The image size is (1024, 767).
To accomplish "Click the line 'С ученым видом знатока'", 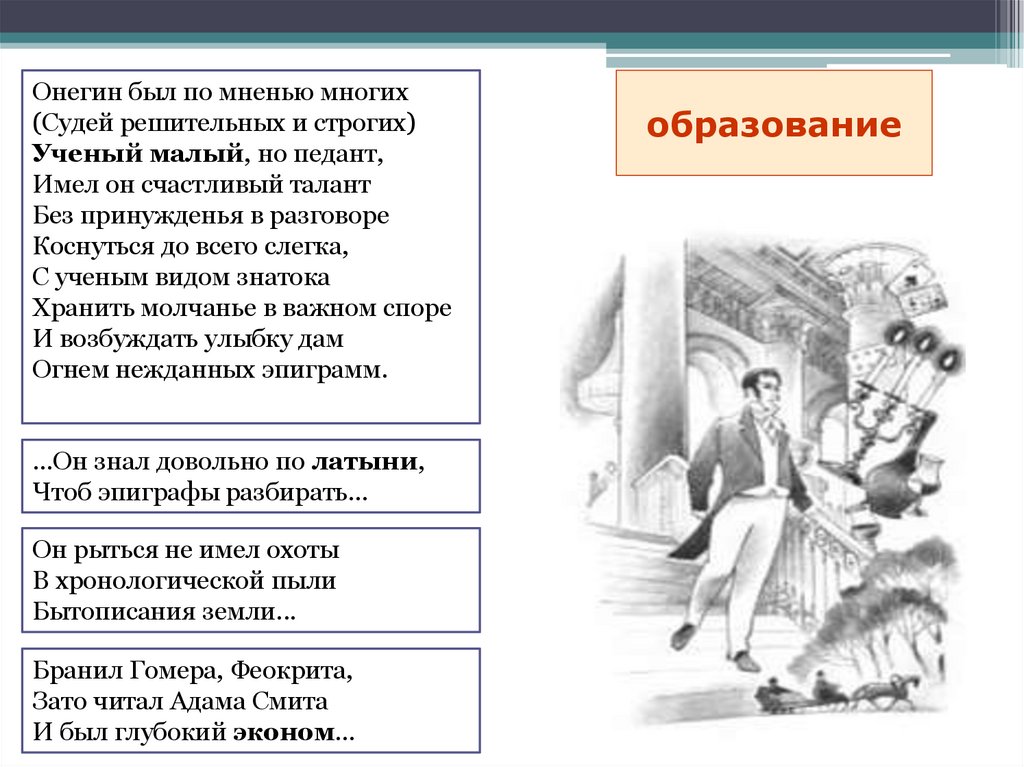I will 181,278.
